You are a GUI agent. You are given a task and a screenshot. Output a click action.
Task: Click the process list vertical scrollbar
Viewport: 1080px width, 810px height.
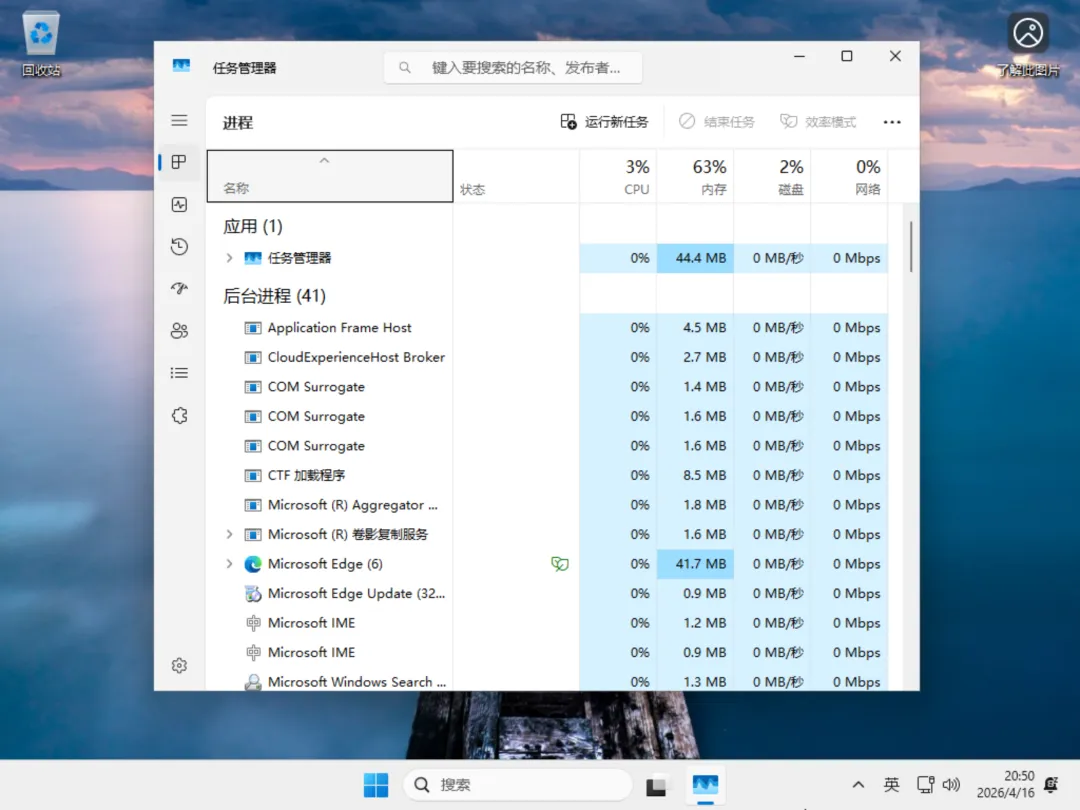911,247
